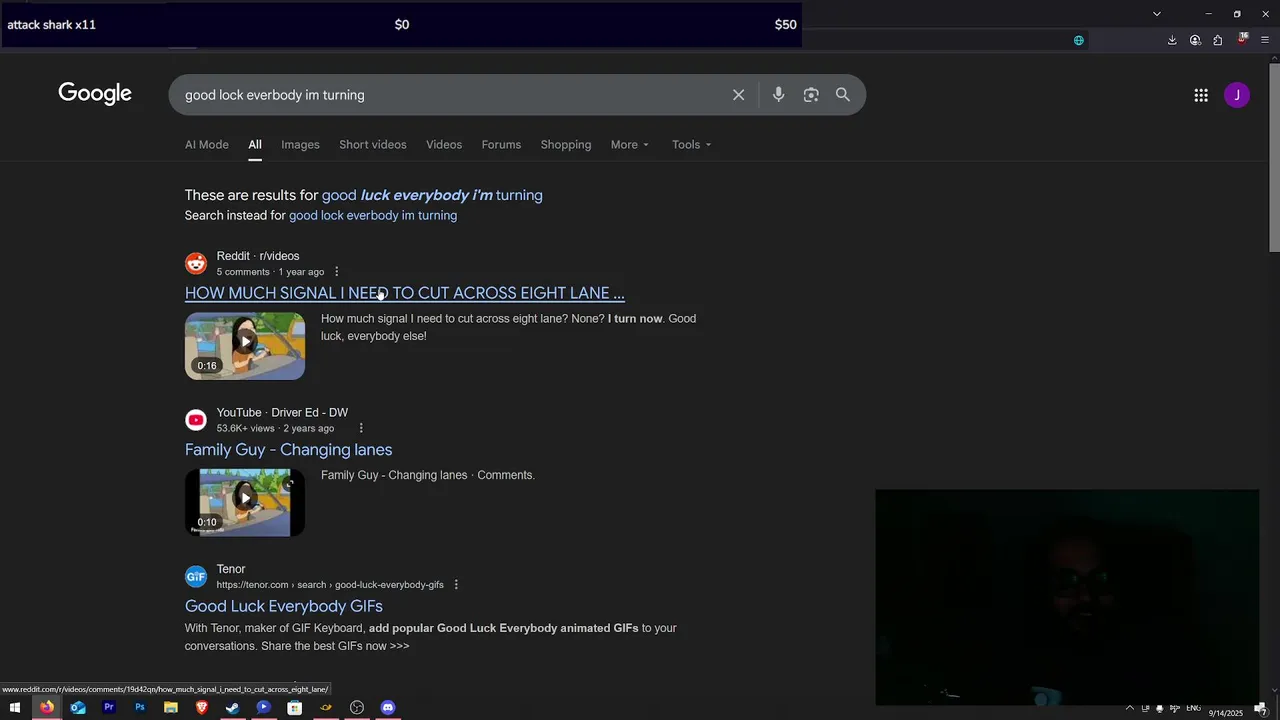
Task: Open Premiere Pro from the taskbar
Action: click(109, 708)
